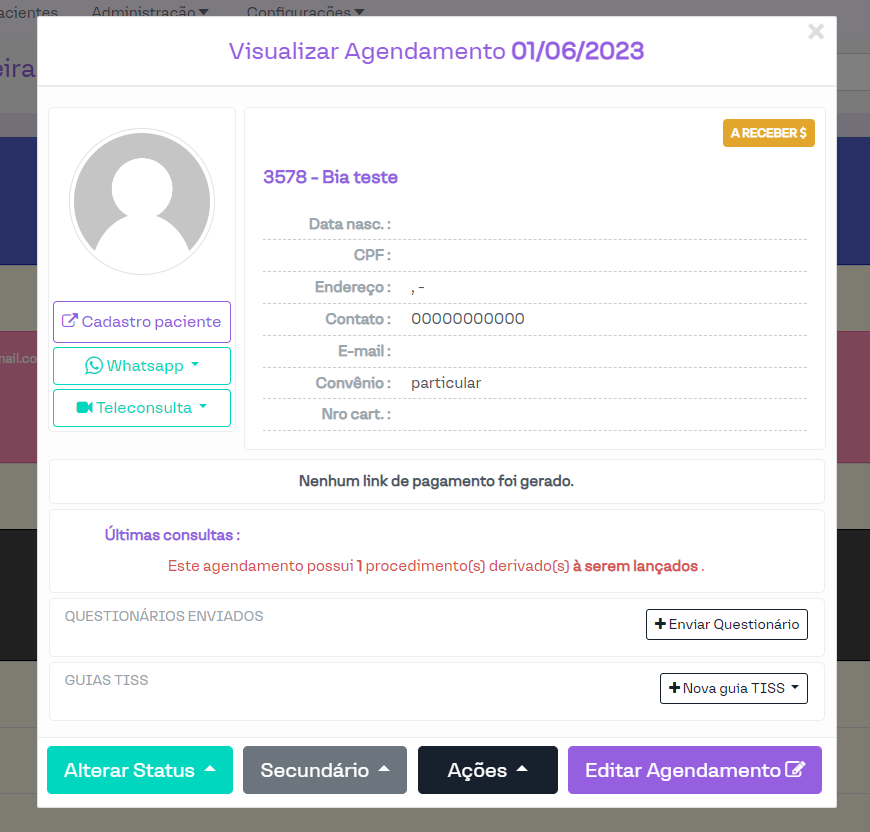Click the patient avatar placeholder image
Image resolution: width=870 pixels, height=832 pixels.
141,201
